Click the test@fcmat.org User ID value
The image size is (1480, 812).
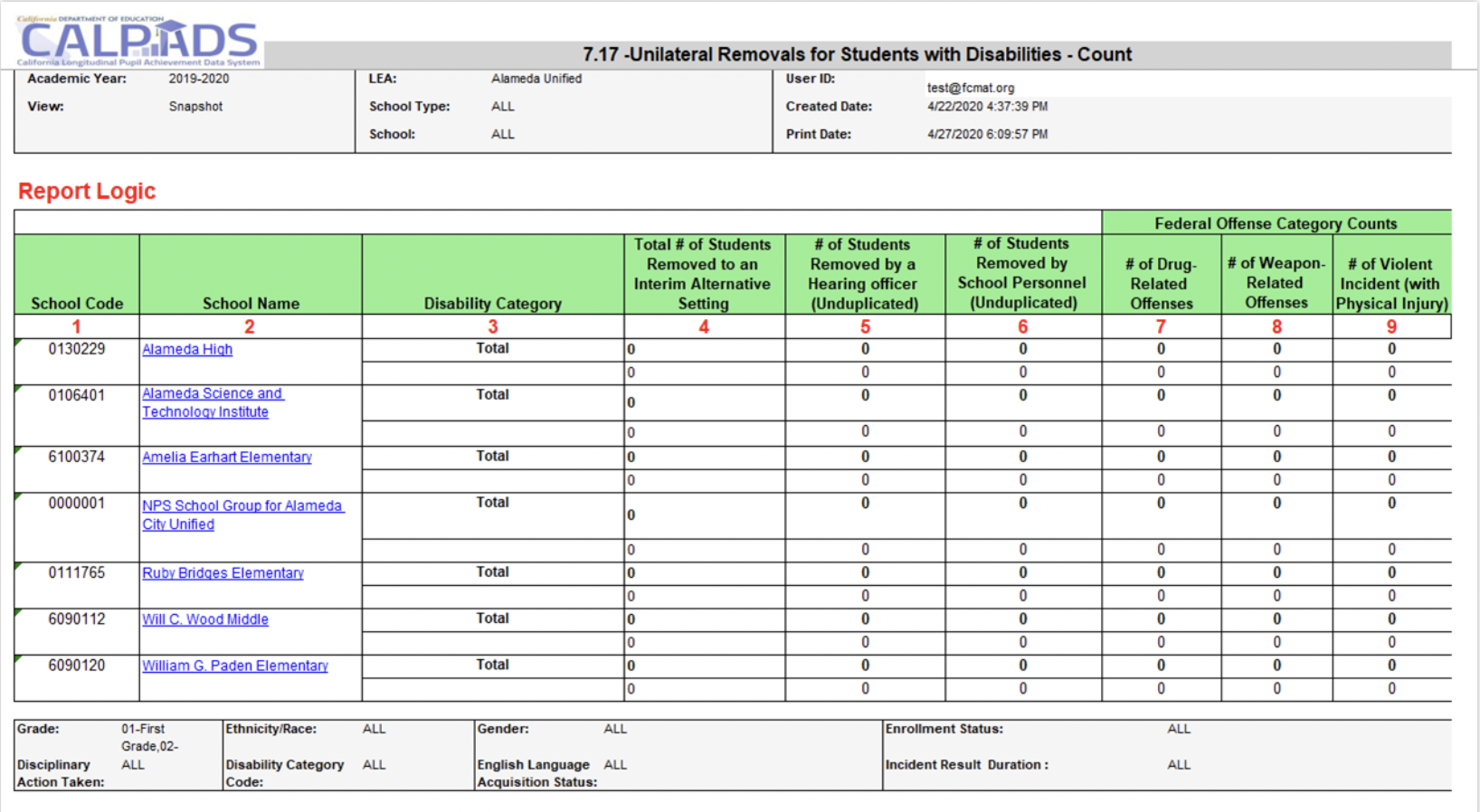(970, 88)
